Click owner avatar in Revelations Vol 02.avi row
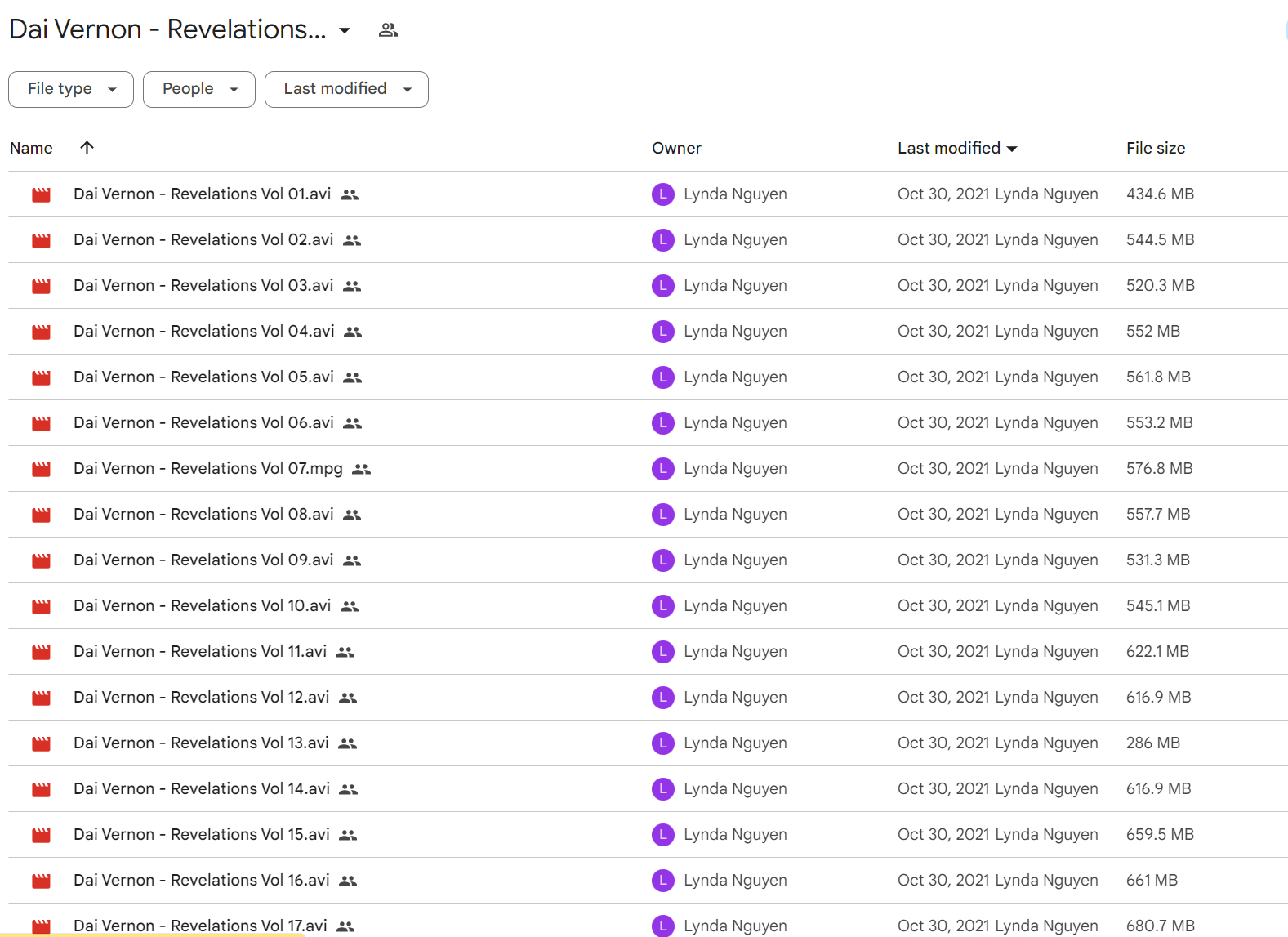Screen dimensions: 1288x937 click(x=663, y=240)
